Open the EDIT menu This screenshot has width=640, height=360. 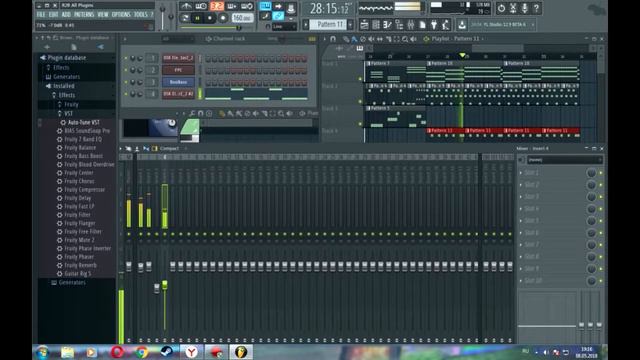pyautogui.click(x=53, y=15)
